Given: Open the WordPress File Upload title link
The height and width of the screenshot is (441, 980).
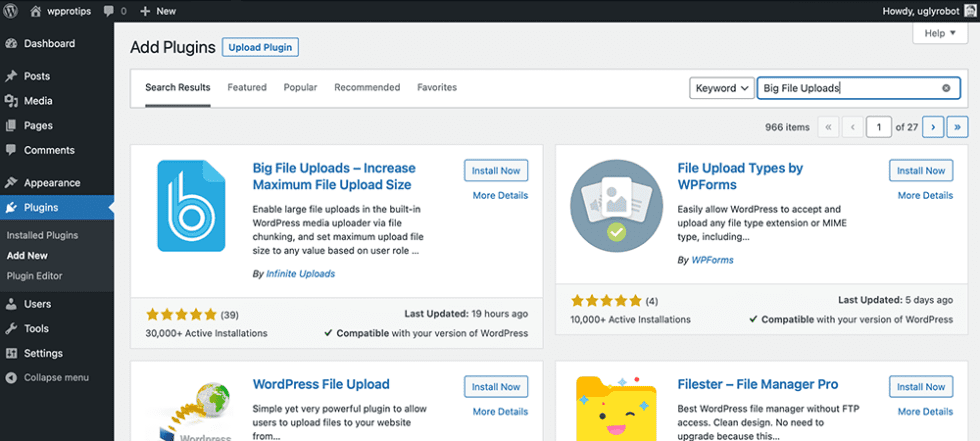Looking at the screenshot, I should click(321, 384).
